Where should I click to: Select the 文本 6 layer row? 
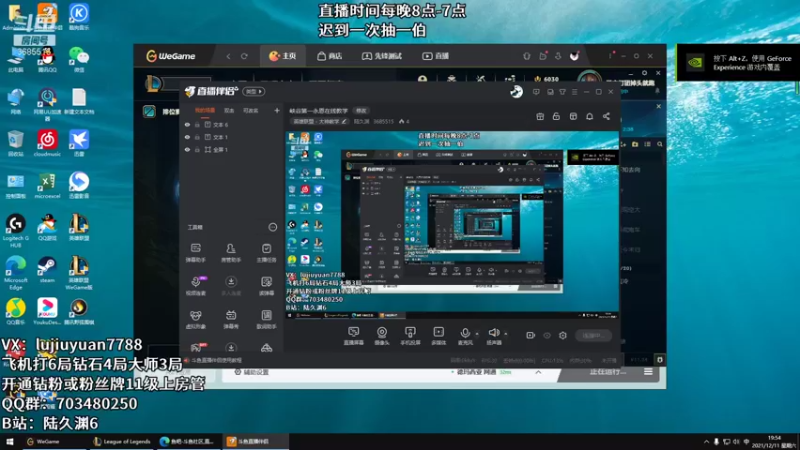232,124
